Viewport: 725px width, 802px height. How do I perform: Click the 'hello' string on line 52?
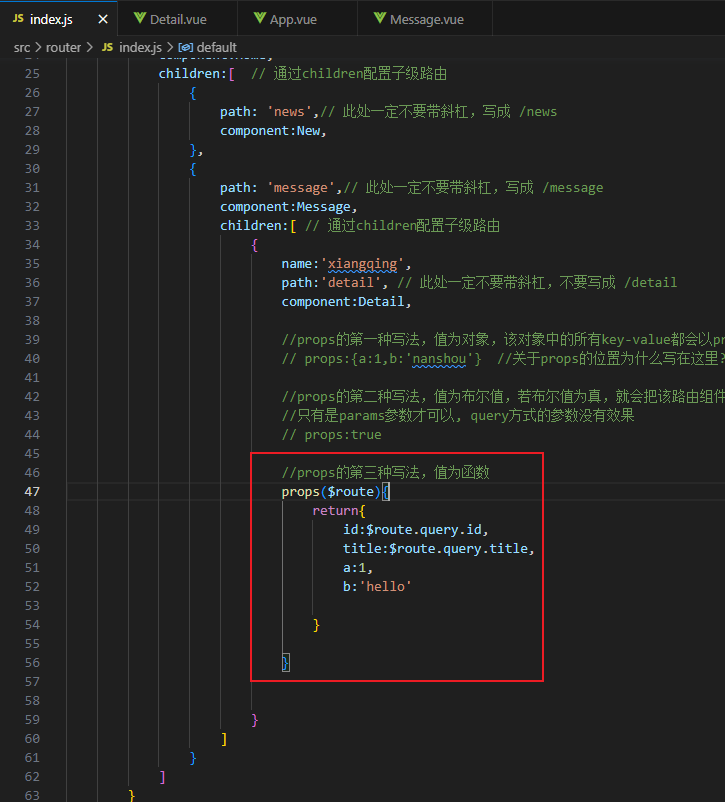(x=385, y=586)
